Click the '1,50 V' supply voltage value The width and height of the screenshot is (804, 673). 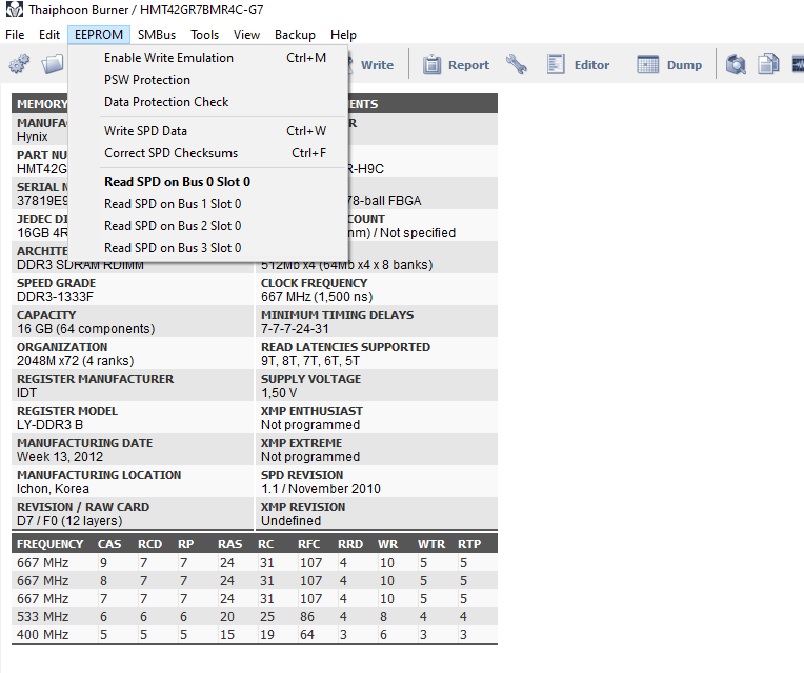point(279,393)
